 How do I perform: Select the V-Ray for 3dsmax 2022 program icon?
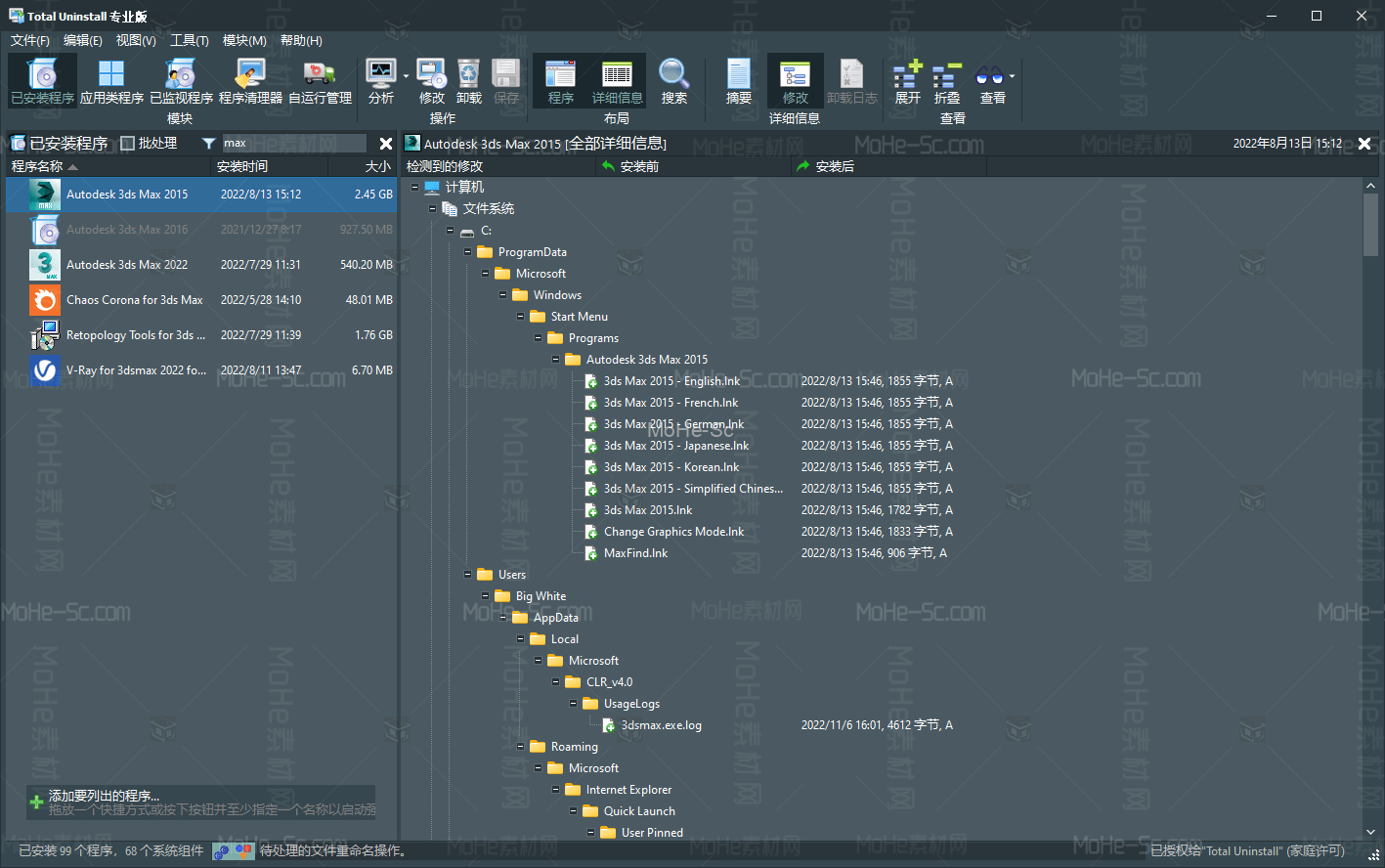[x=45, y=370]
